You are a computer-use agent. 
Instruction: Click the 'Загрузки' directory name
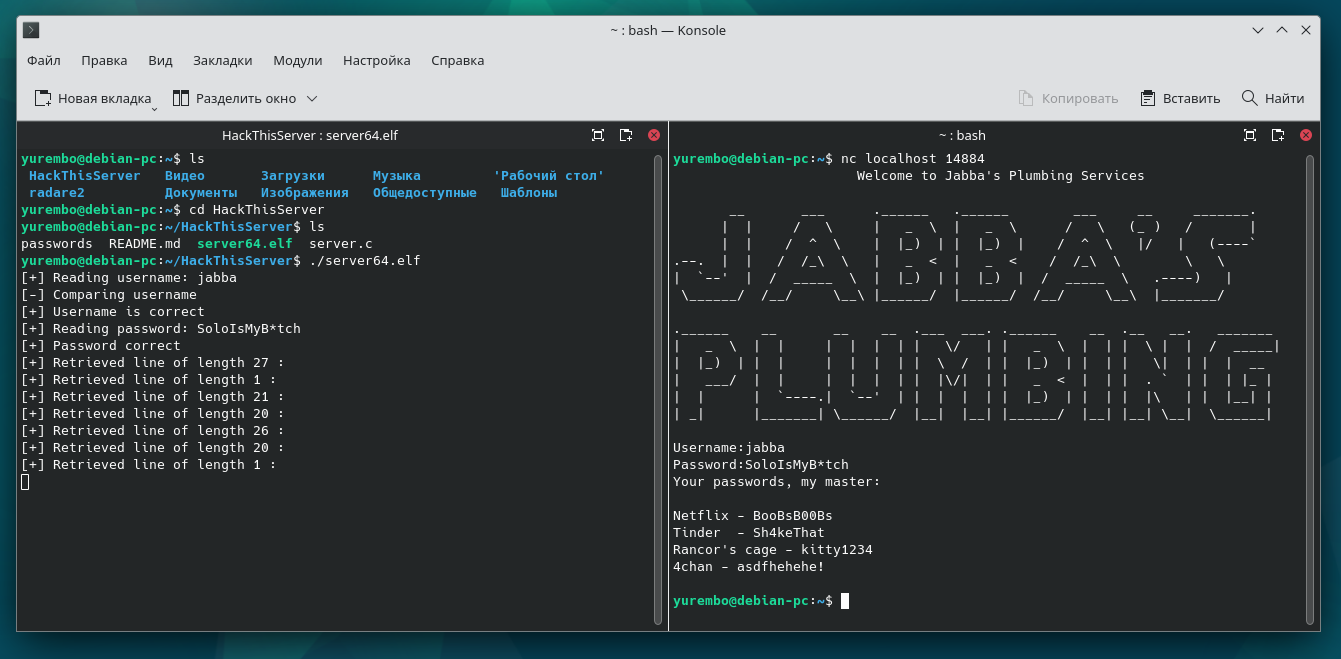pyautogui.click(x=293, y=176)
